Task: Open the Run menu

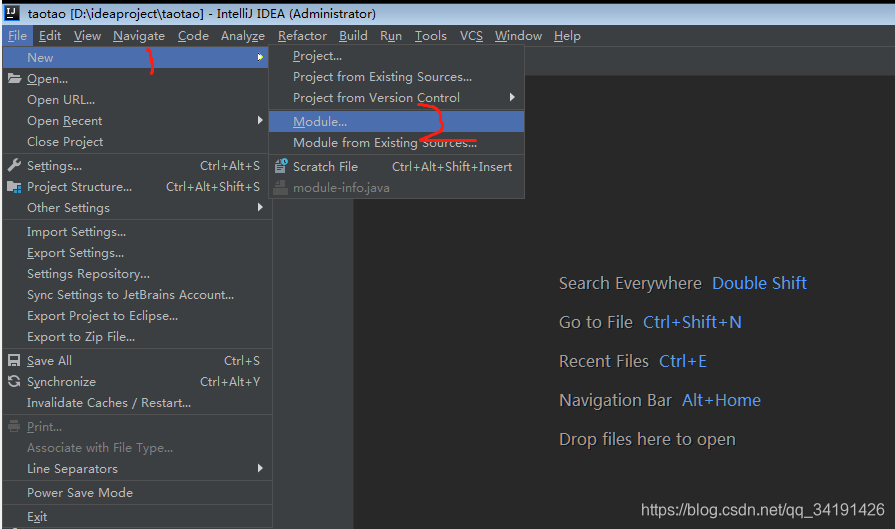Action: (390, 35)
